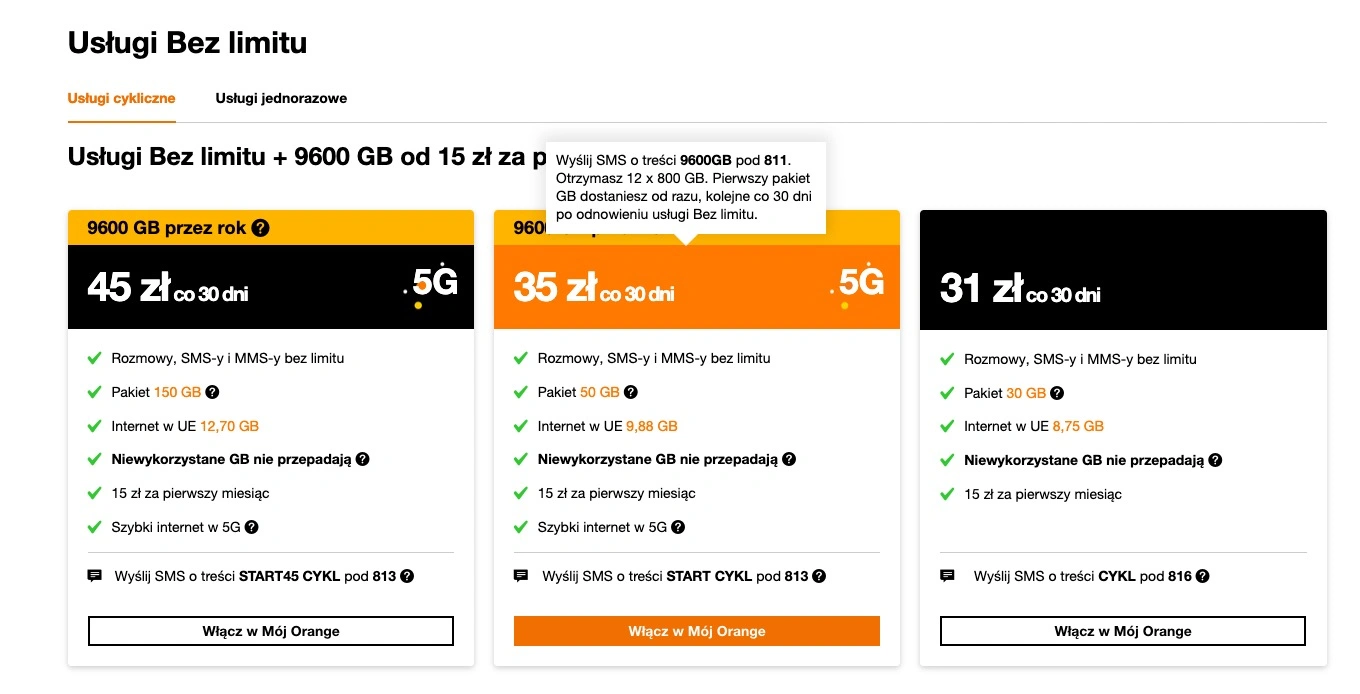Click orange Włącz w Mój Orange button

697,631
